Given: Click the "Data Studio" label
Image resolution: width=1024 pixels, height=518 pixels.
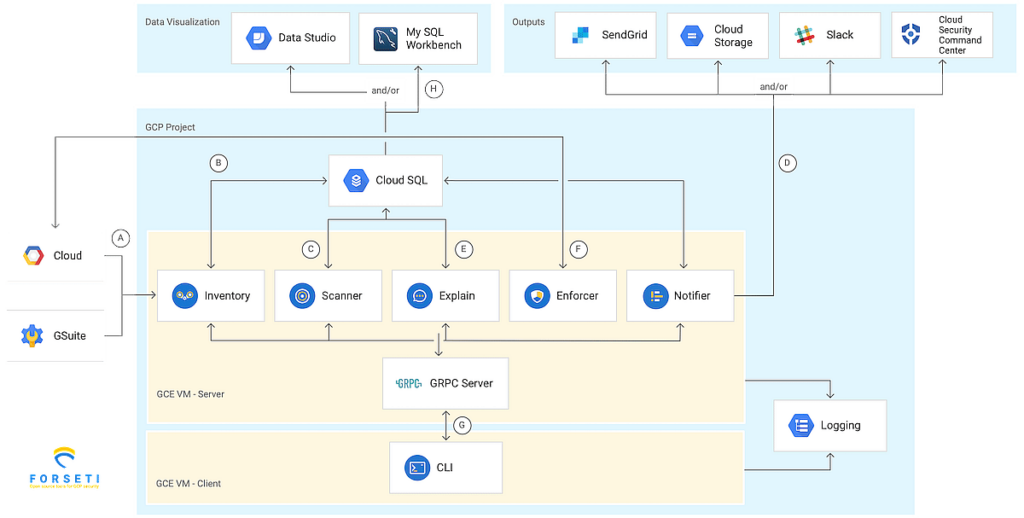Looking at the screenshot, I should (x=307, y=38).
